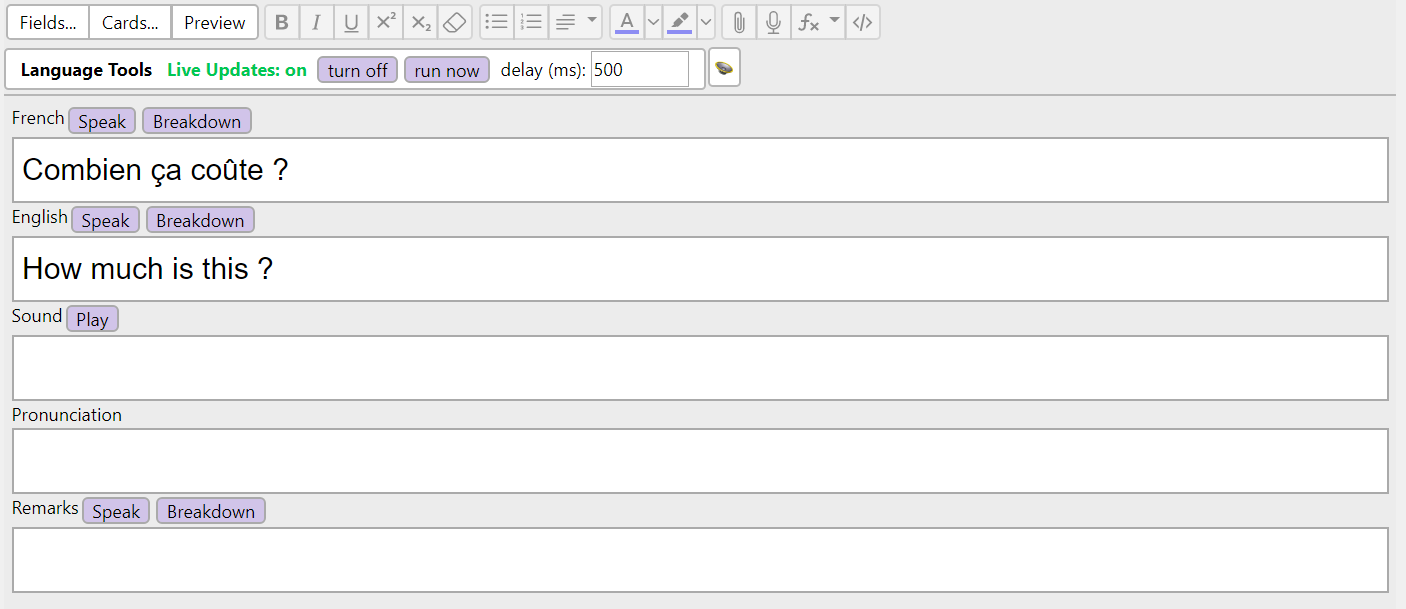Toggle italic formatting
The width and height of the screenshot is (1406, 609).
(x=316, y=21)
